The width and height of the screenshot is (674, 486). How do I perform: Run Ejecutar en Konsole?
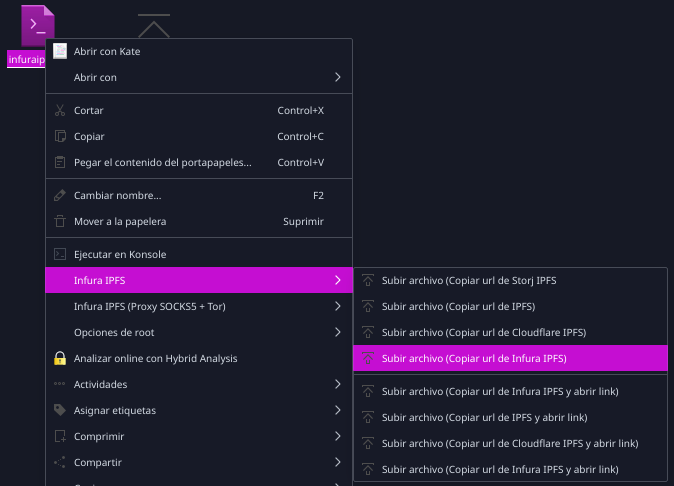[199, 254]
